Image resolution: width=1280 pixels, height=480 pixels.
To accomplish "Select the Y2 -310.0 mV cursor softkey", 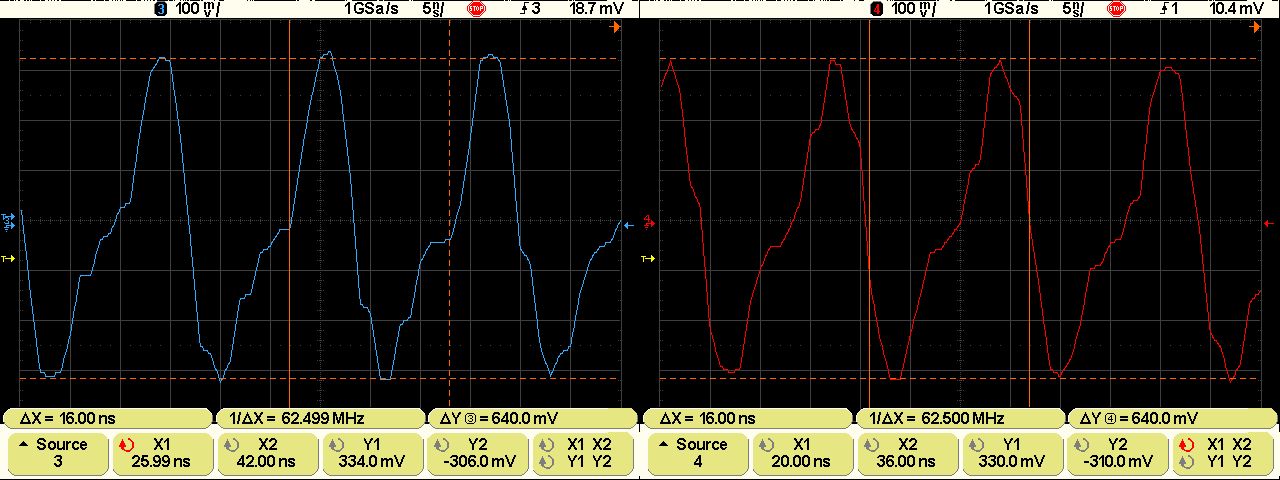I will 1118,453.
